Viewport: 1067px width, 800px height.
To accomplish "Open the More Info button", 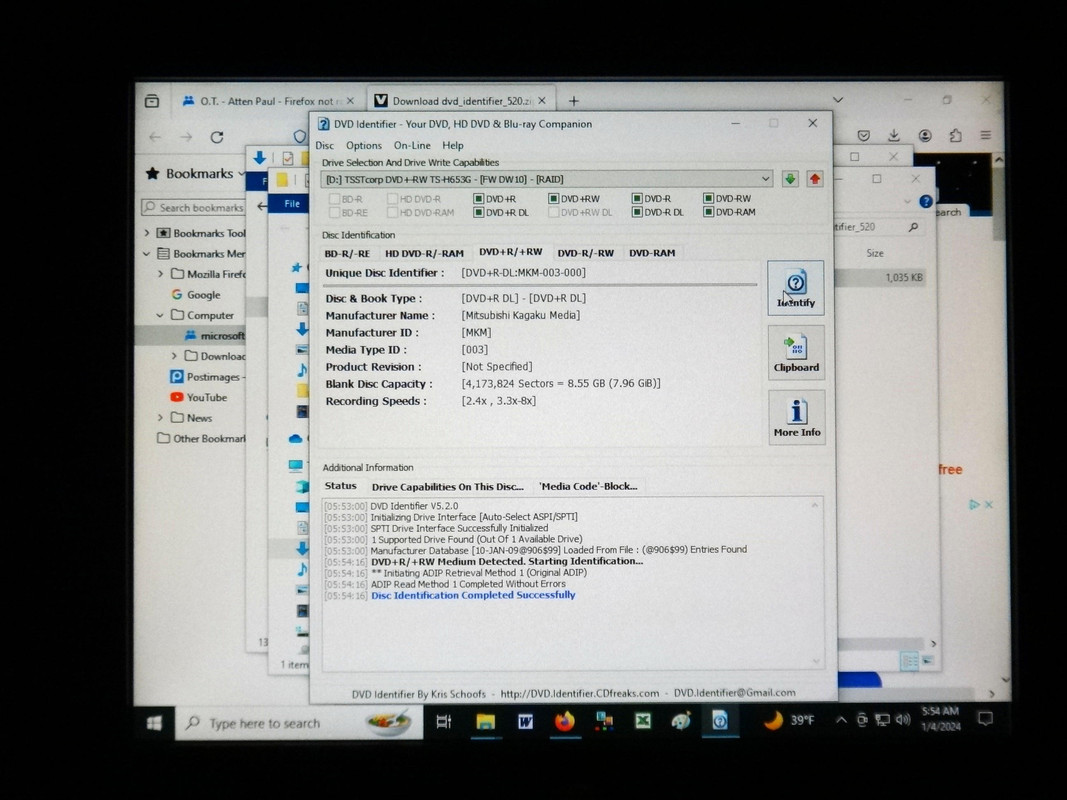I will [797, 417].
